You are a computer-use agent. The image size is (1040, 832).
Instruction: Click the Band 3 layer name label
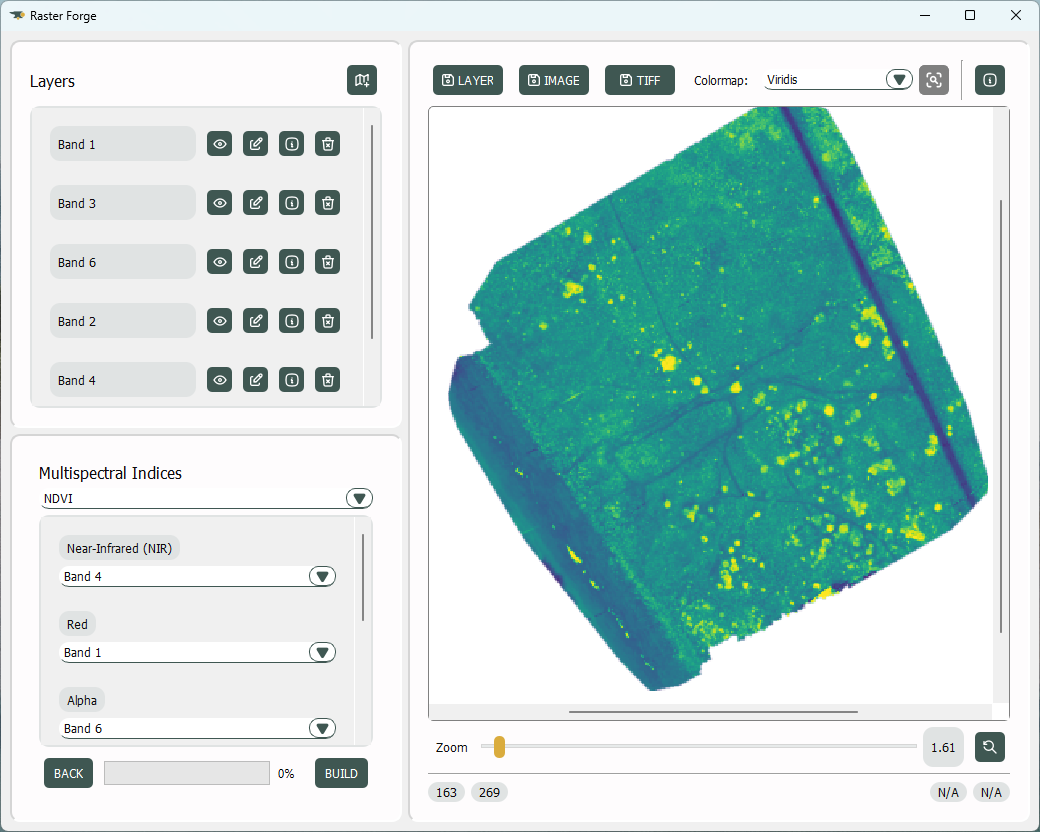[123, 203]
